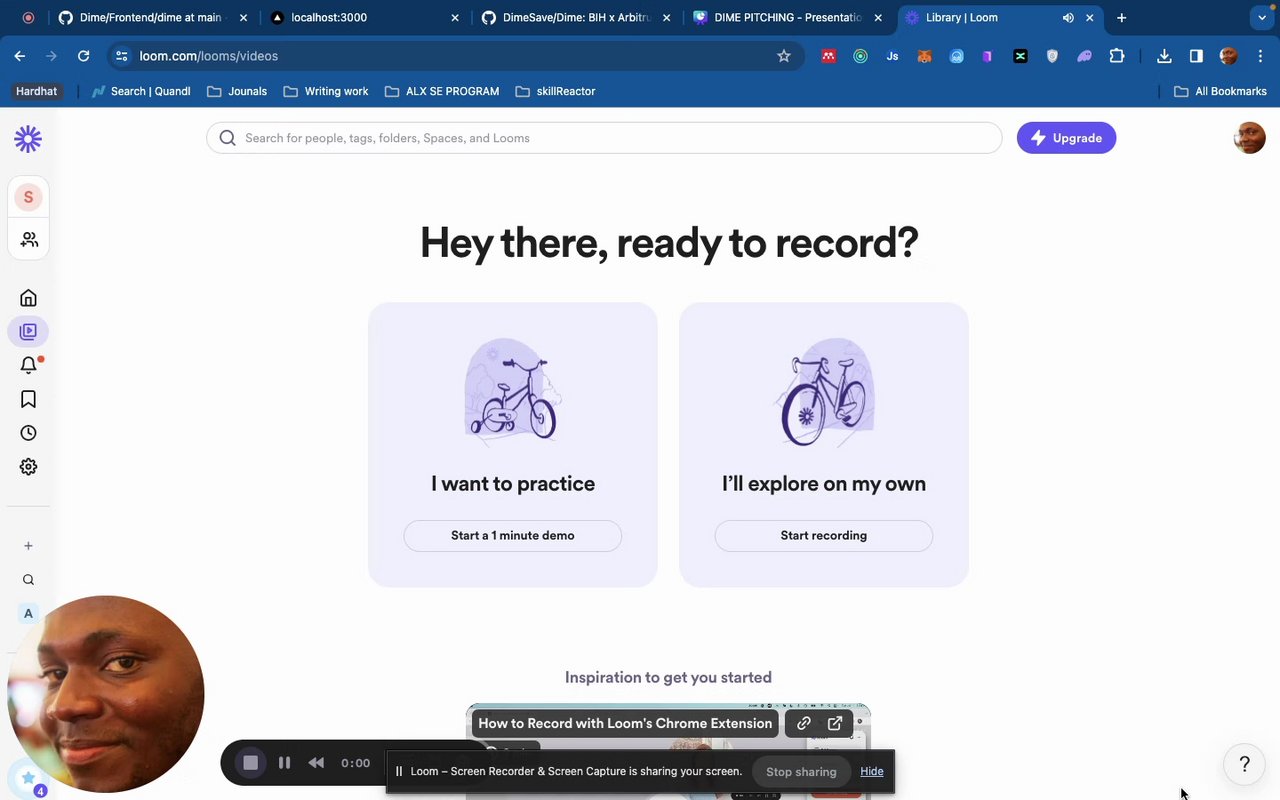
Task: Click the invite teammates people icon
Action: (x=28, y=239)
